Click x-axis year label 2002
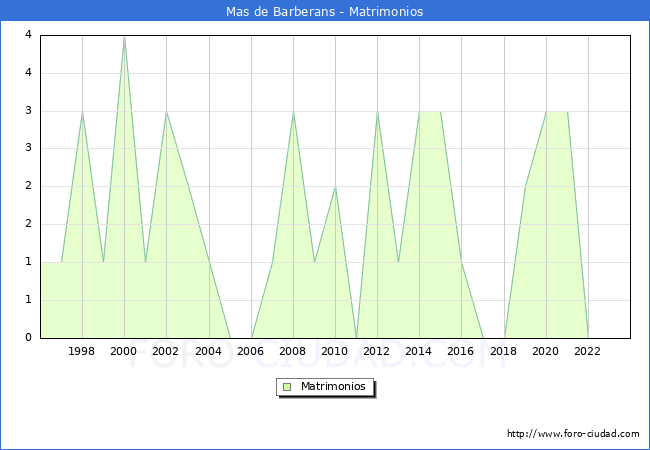650x450 pixels. point(165,351)
